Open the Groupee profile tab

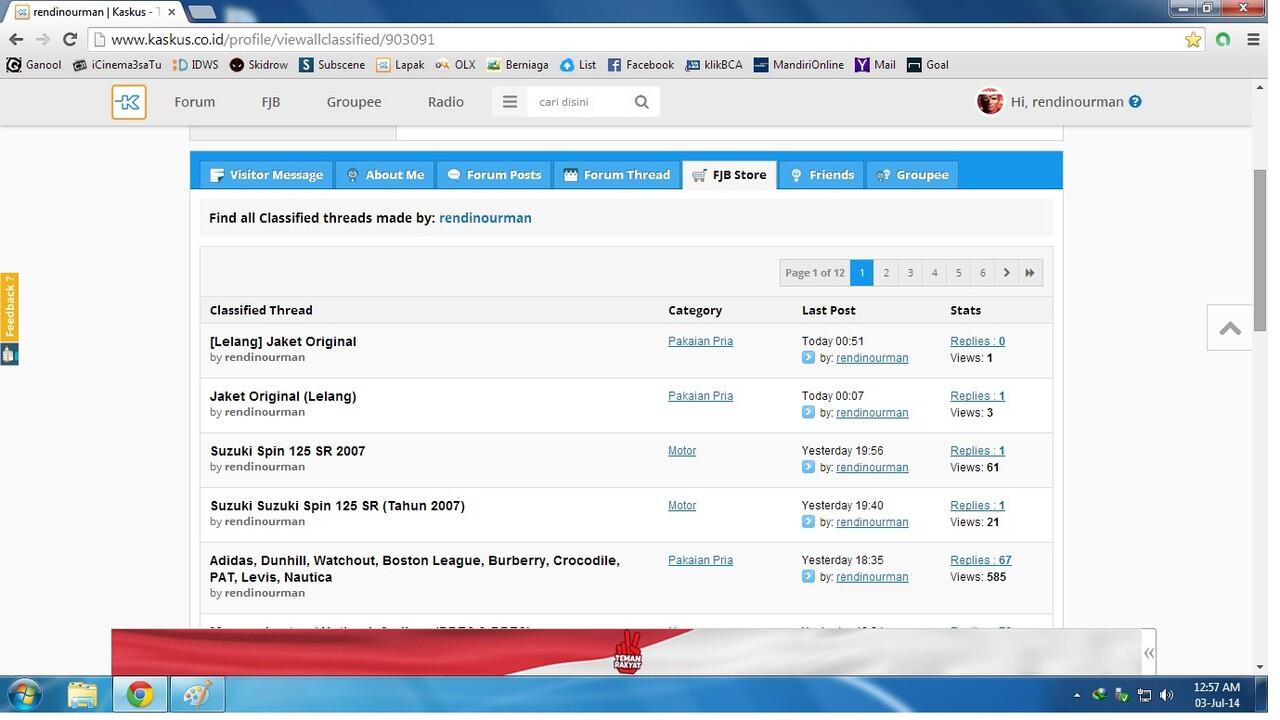(912, 174)
